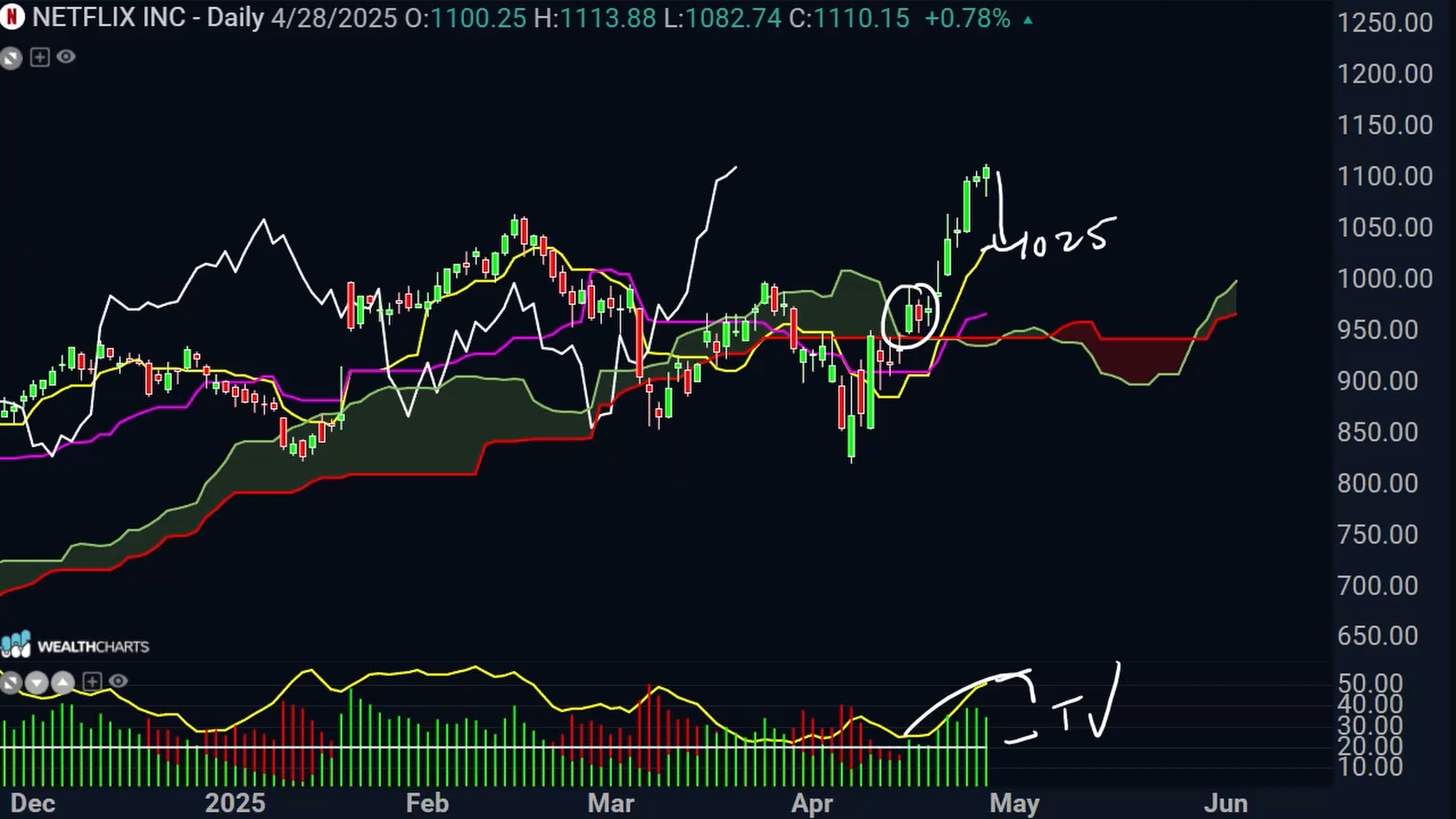Click the +0.78% change readout
Image resolution: width=1456 pixels, height=819 pixels.
point(968,17)
